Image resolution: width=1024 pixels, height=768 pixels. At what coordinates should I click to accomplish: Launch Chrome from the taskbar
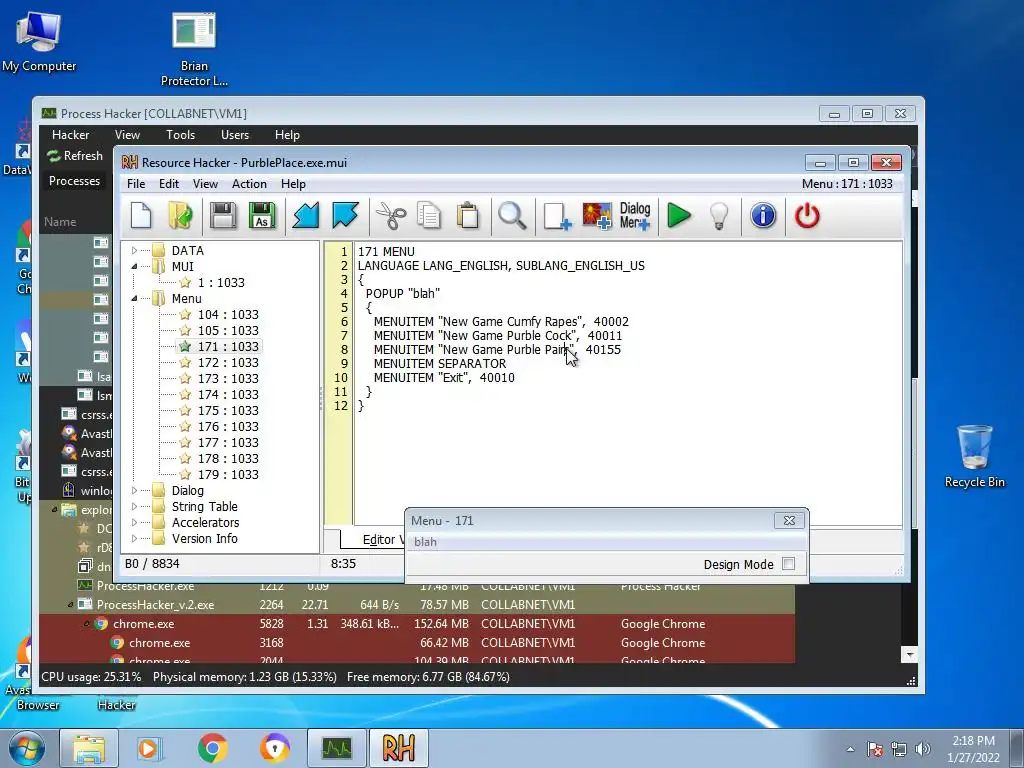pos(212,748)
